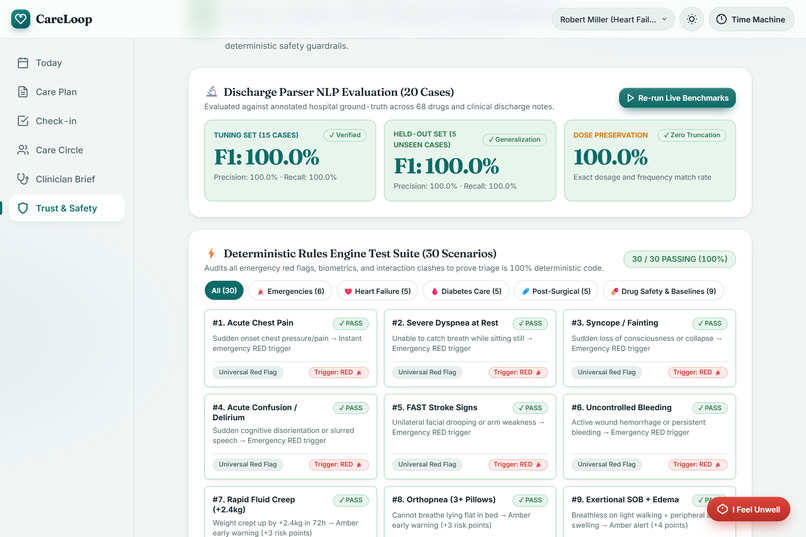Click PASS badge on Acute Chest Pain card
This screenshot has height=537, width=806.
click(351, 323)
